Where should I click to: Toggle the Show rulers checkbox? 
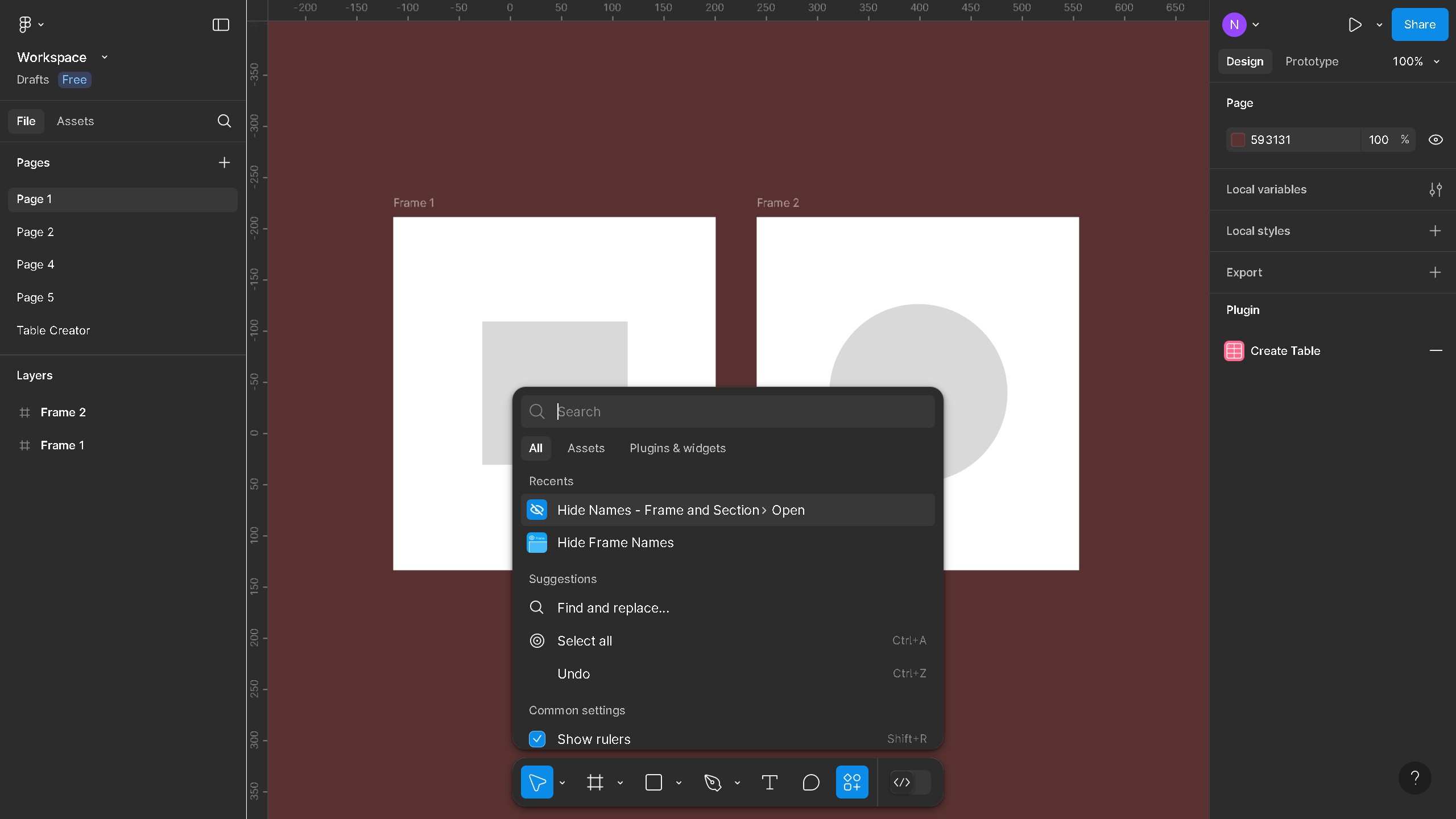pos(537,739)
